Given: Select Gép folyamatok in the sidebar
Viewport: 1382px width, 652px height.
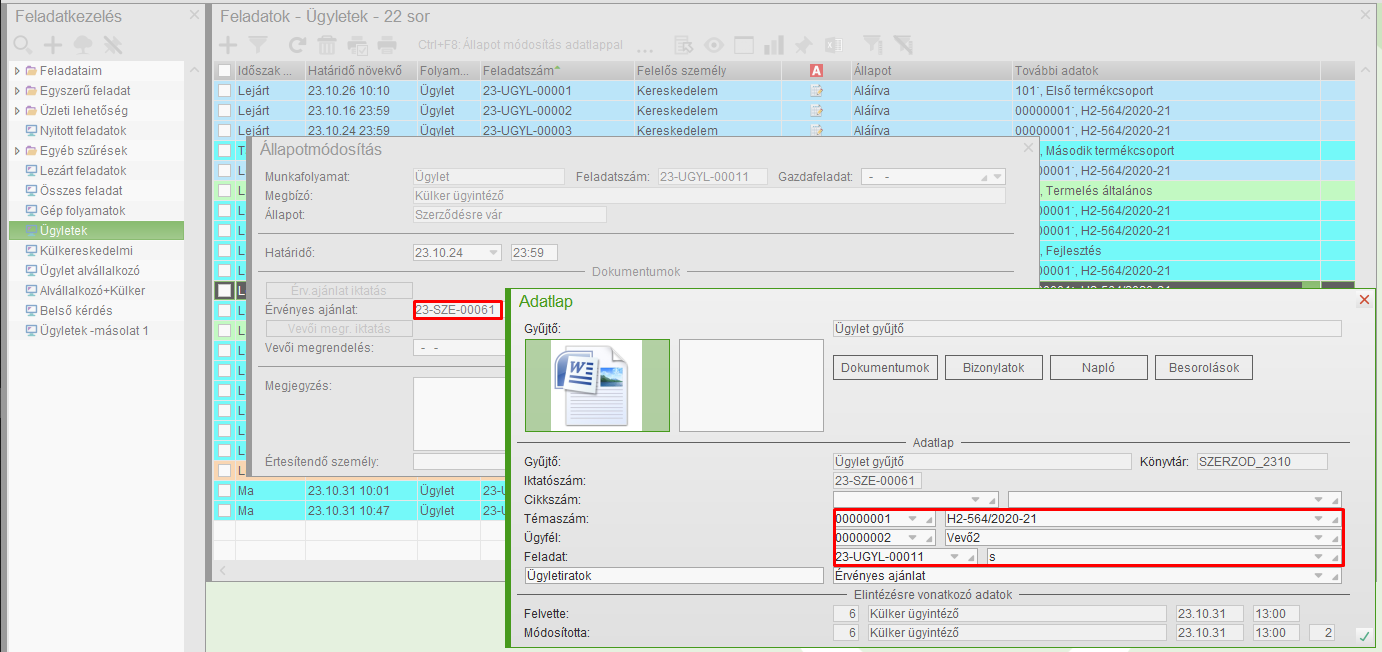Looking at the screenshot, I should point(82,211).
